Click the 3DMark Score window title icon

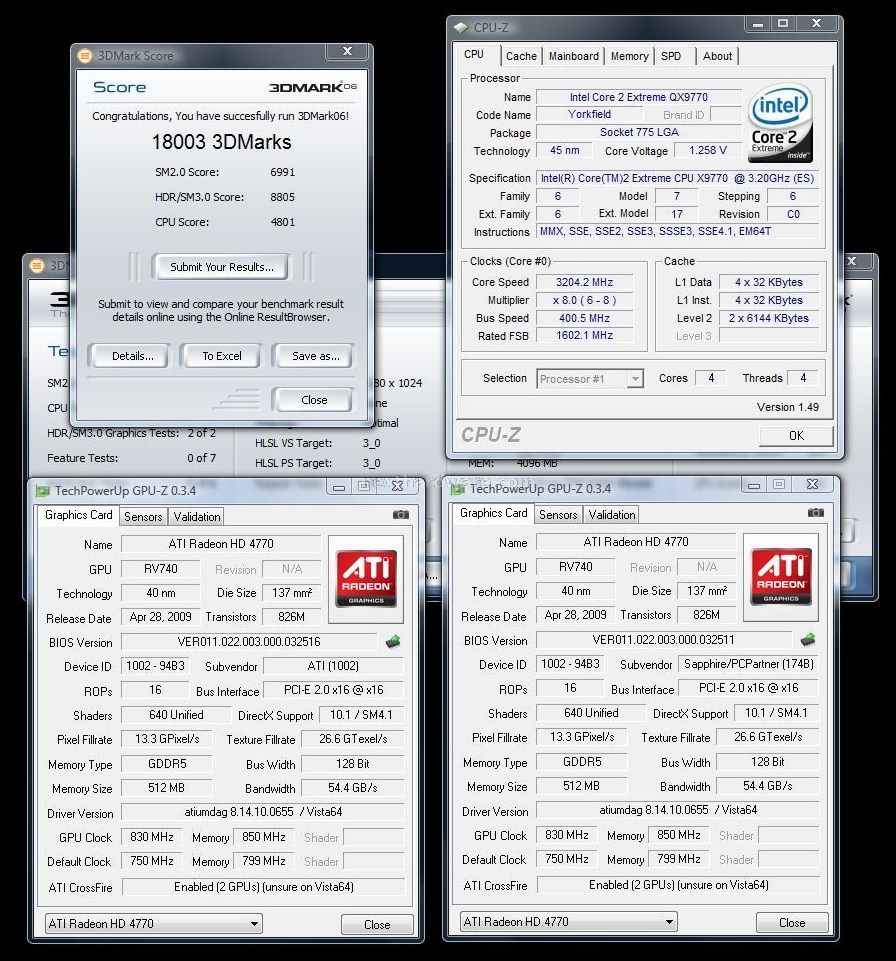coord(85,56)
